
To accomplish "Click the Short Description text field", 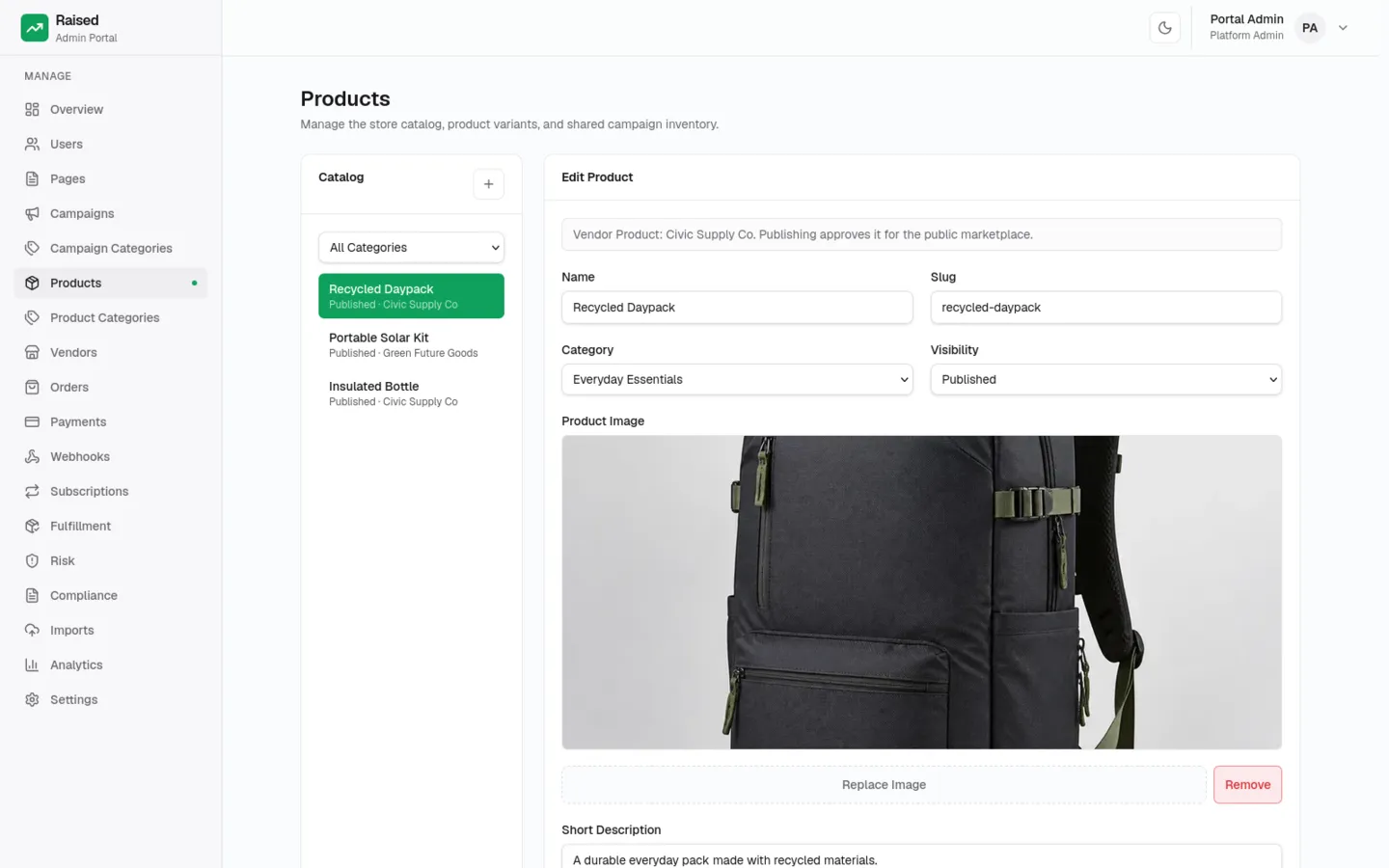I will pyautogui.click(x=921, y=856).
